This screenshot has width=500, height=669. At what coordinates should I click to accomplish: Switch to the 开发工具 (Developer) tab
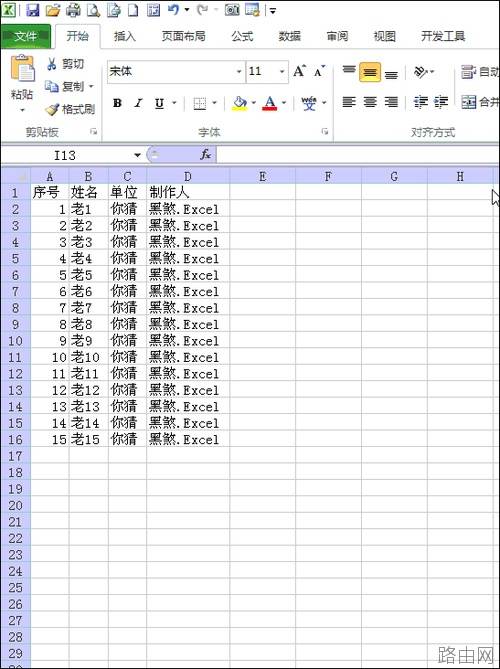443,36
